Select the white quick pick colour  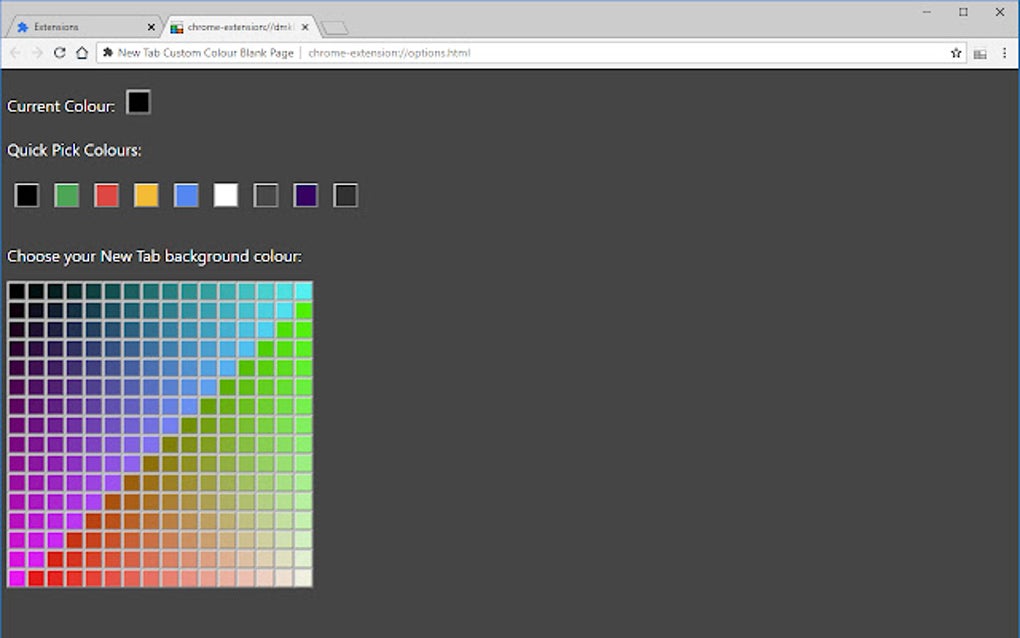point(226,195)
